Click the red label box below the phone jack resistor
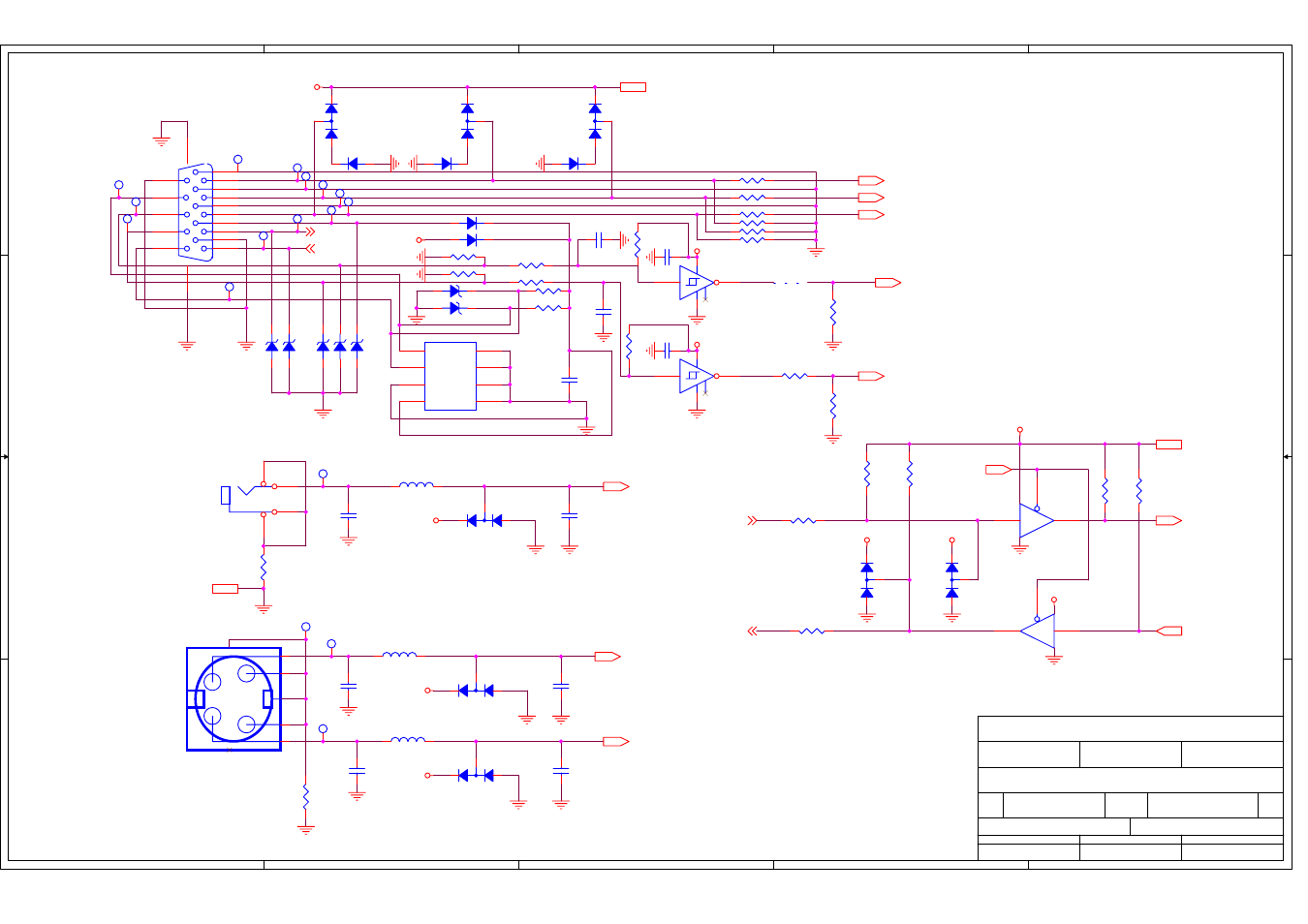This screenshot has width=1308, height=924. click(x=225, y=589)
